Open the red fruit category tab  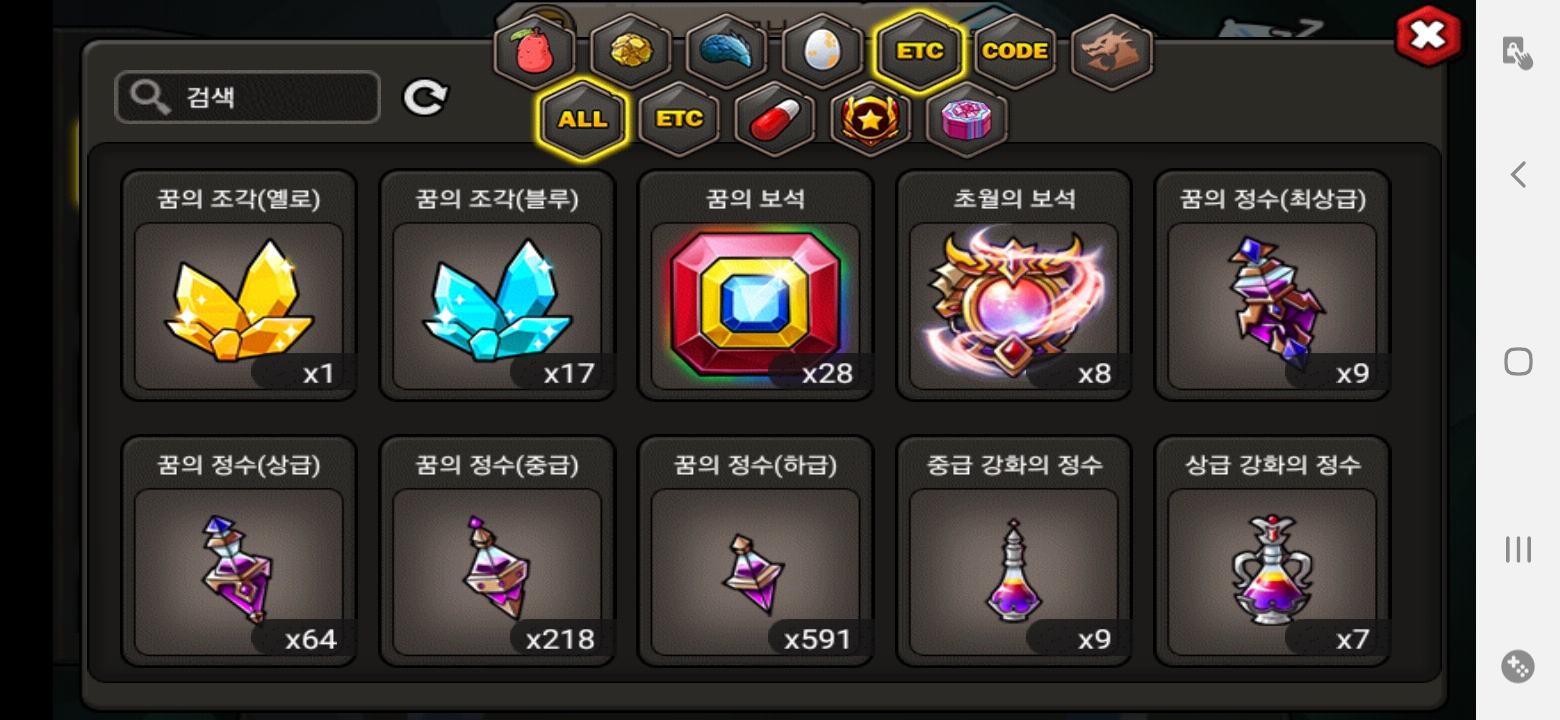tap(535, 51)
